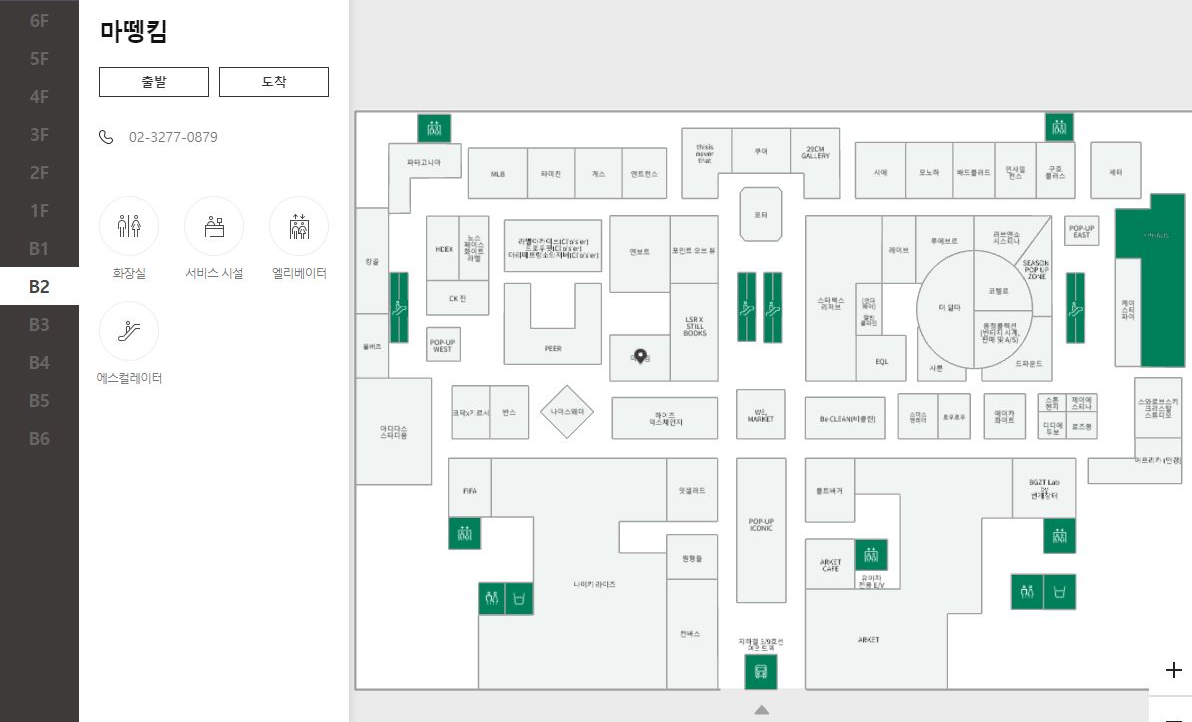Expand the bottom panel with up arrow
Screen dimensions: 1192x722
pyautogui.click(x=761, y=710)
